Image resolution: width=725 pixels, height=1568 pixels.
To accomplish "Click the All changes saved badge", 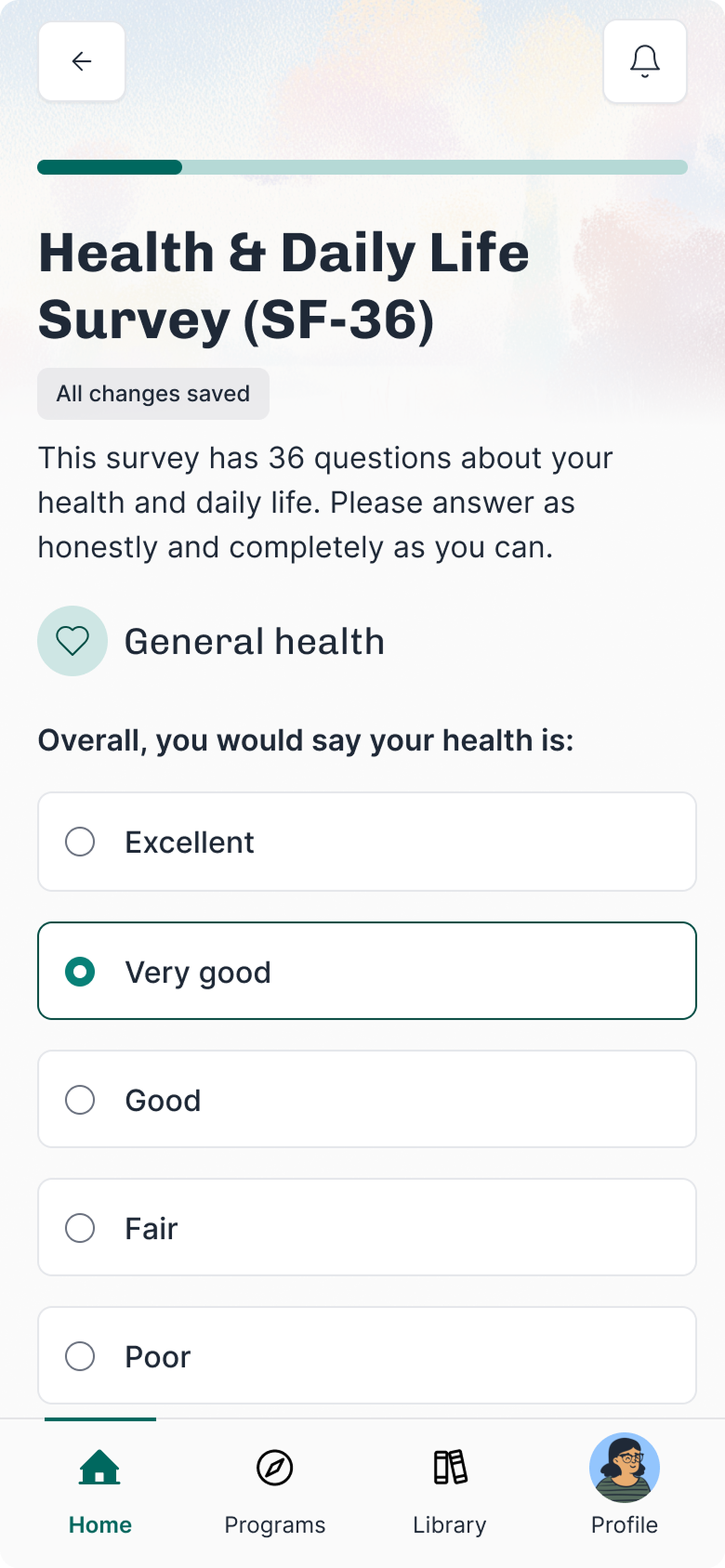I will [x=152, y=394].
